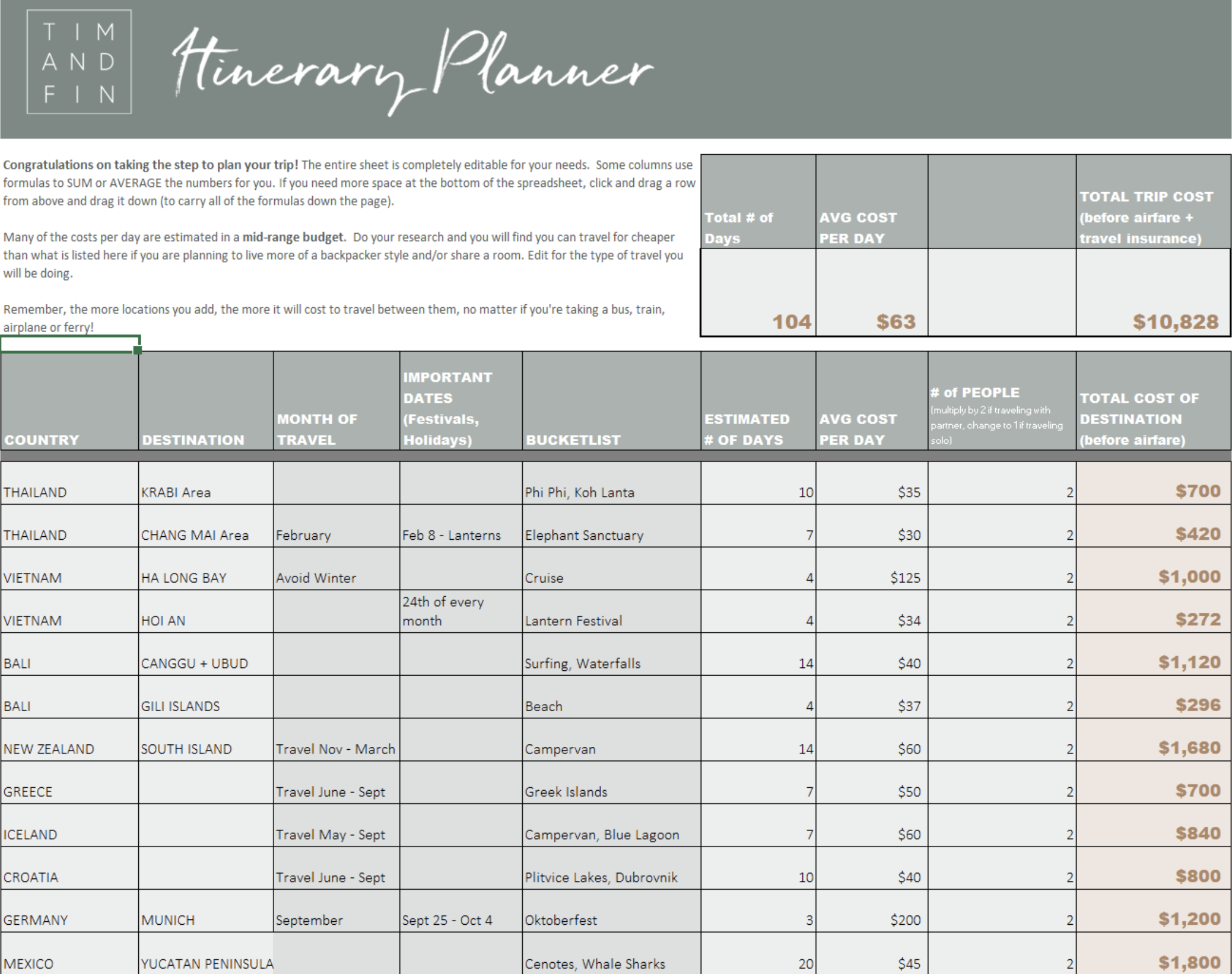The width and height of the screenshot is (1232, 974).
Task: Select the HA LONG BAY cell
Action: 206,569
